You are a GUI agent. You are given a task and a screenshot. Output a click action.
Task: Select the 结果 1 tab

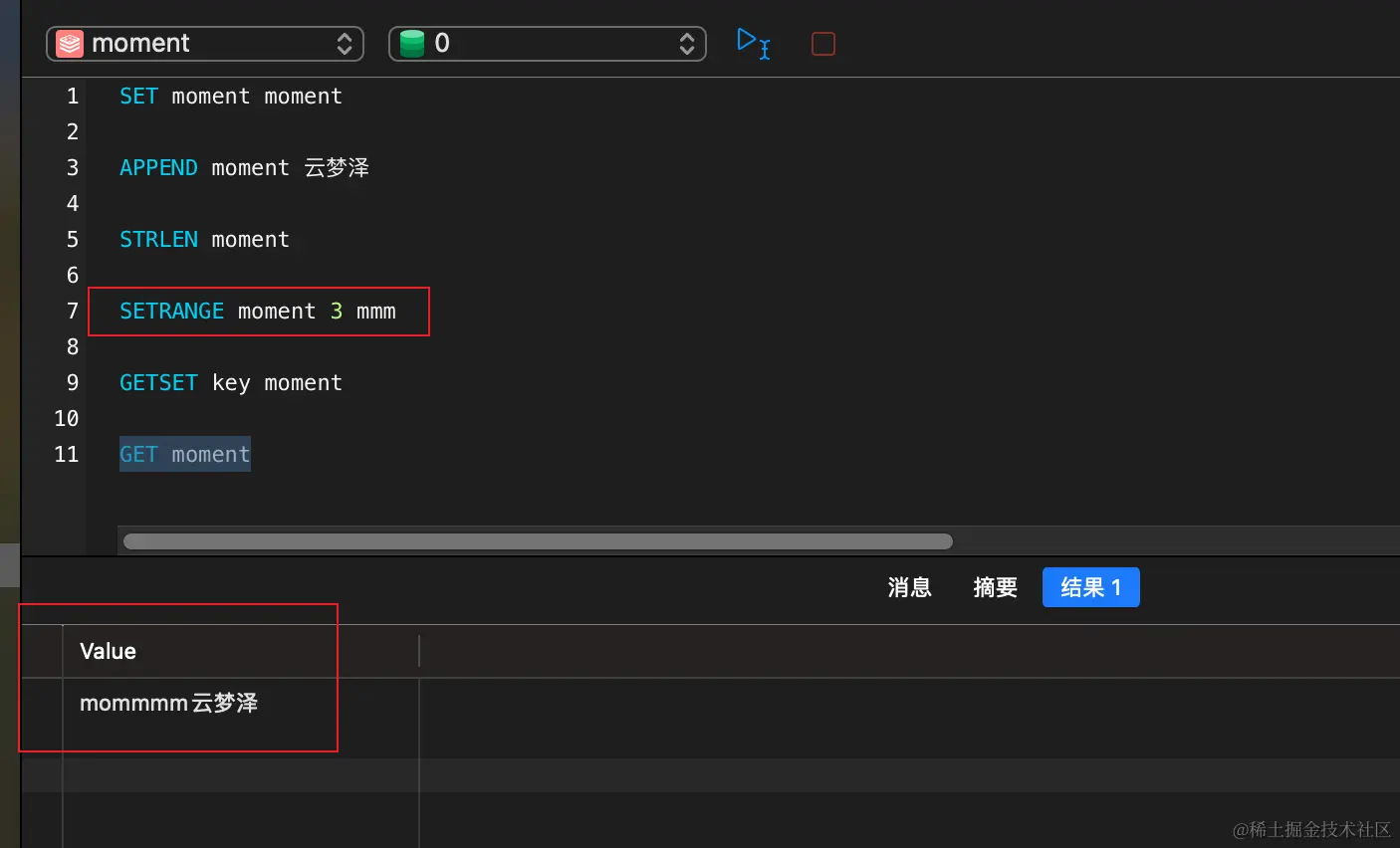(1091, 587)
